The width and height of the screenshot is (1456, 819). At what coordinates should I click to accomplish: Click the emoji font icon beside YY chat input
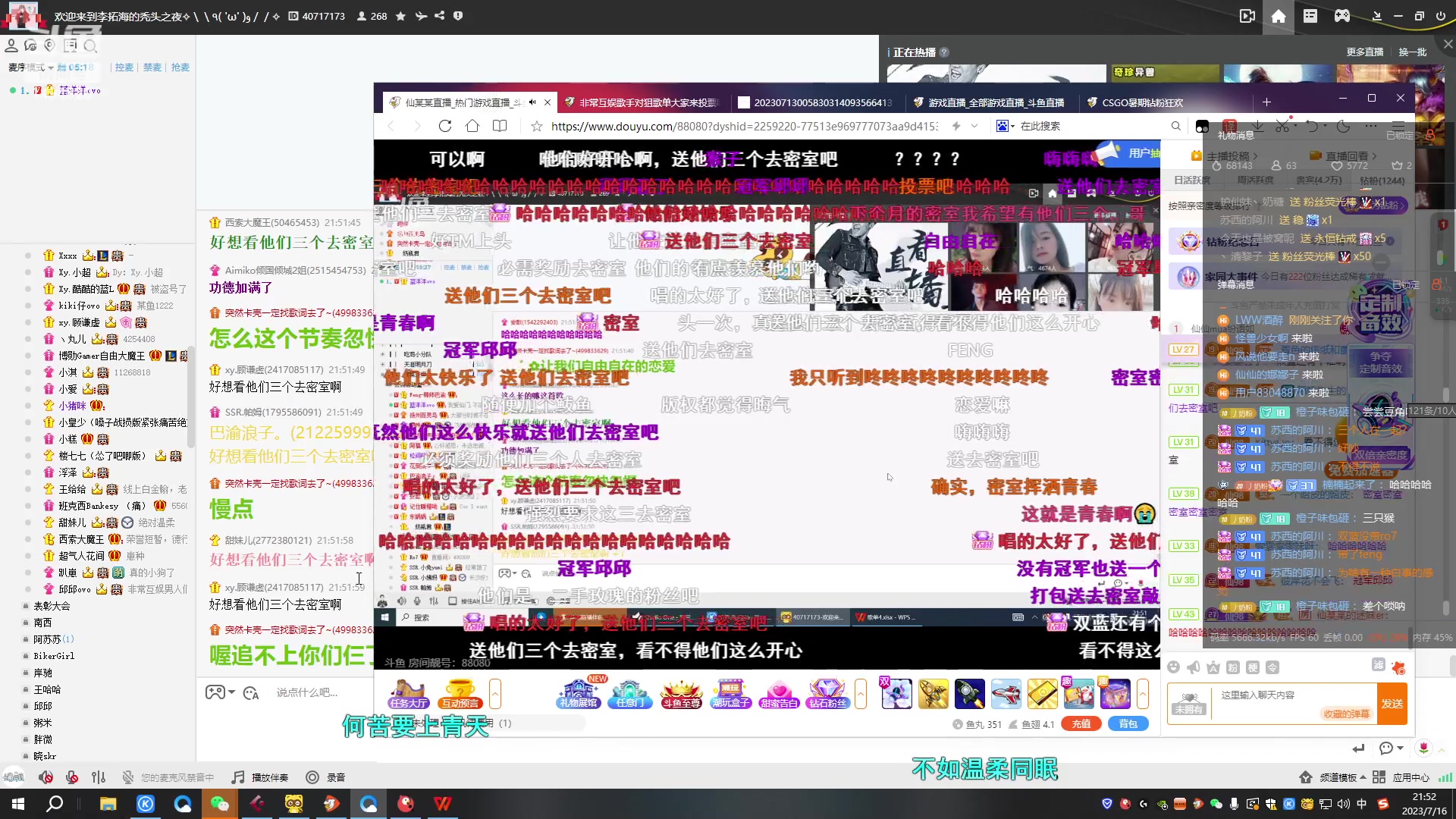(251, 692)
